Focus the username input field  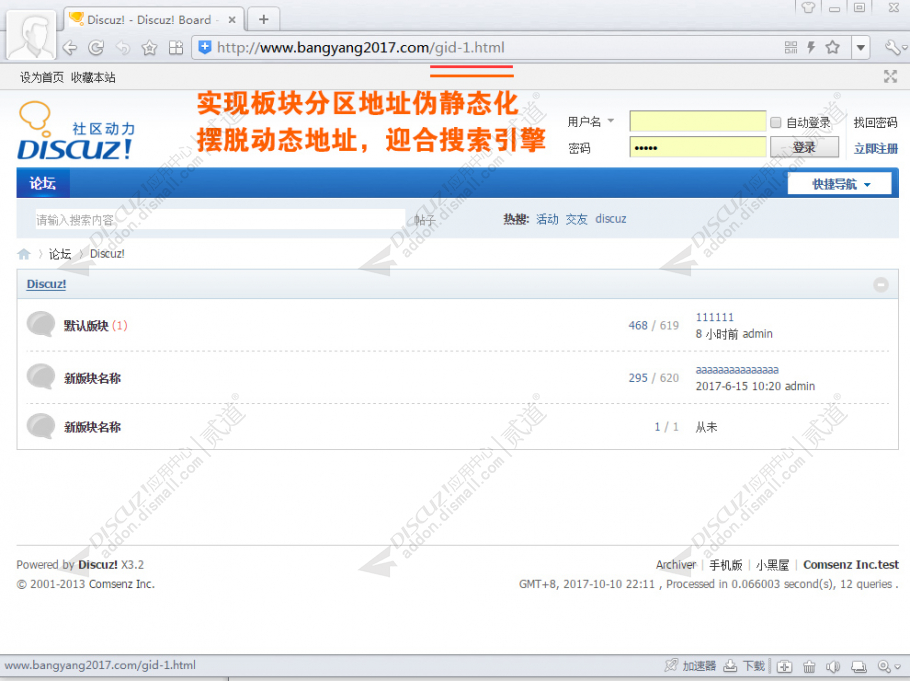698,121
